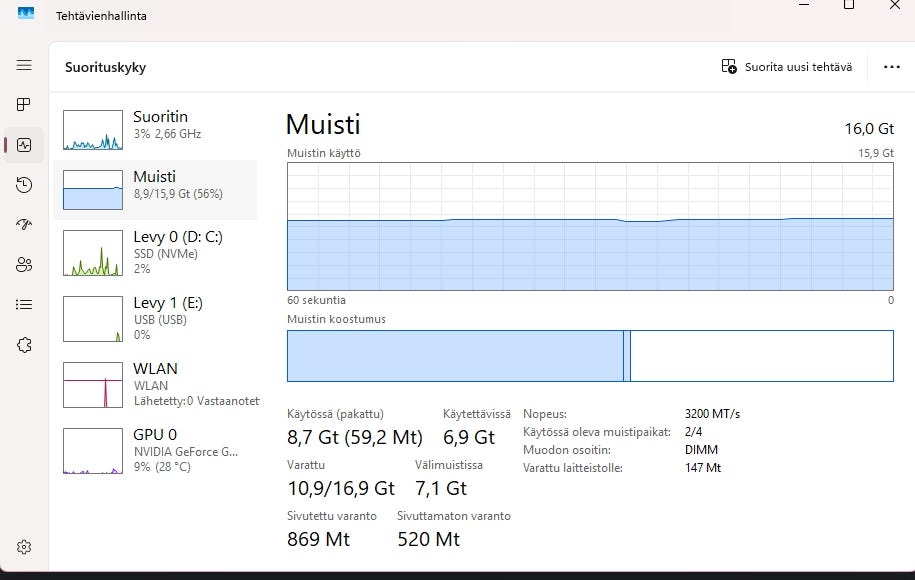The width and height of the screenshot is (915, 580).
Task: Open the Users page icon
Action: 24,265
